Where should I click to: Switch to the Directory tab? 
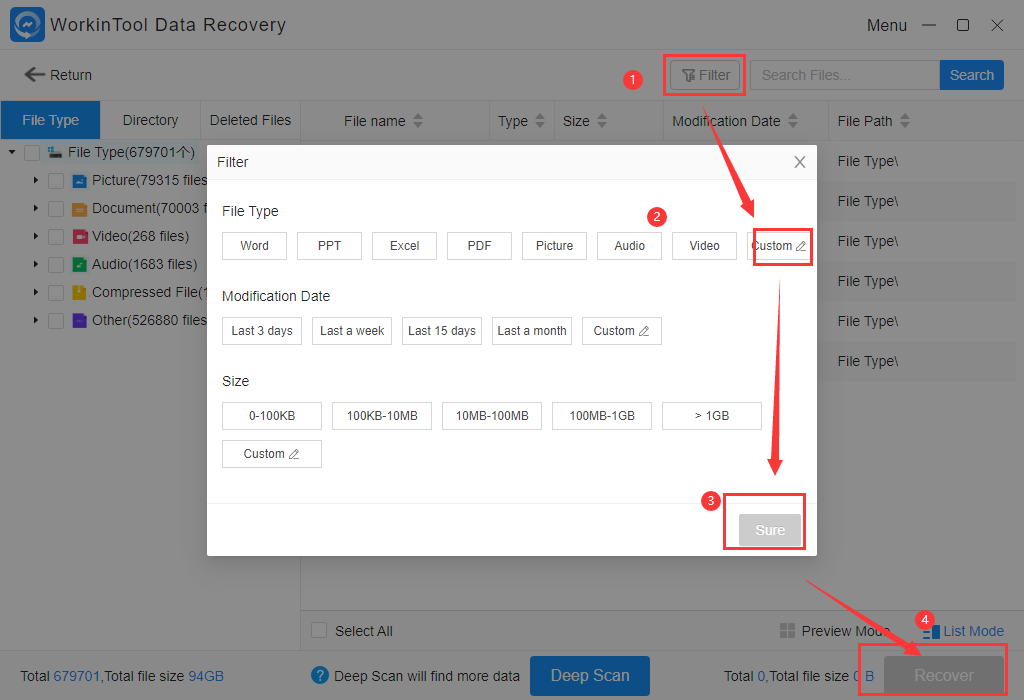tap(150, 120)
